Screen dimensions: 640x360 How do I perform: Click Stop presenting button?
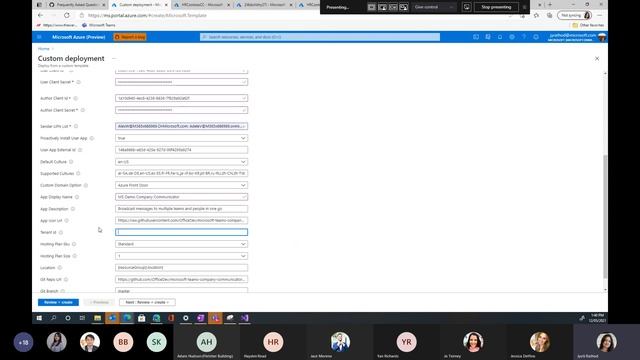pos(496,7)
